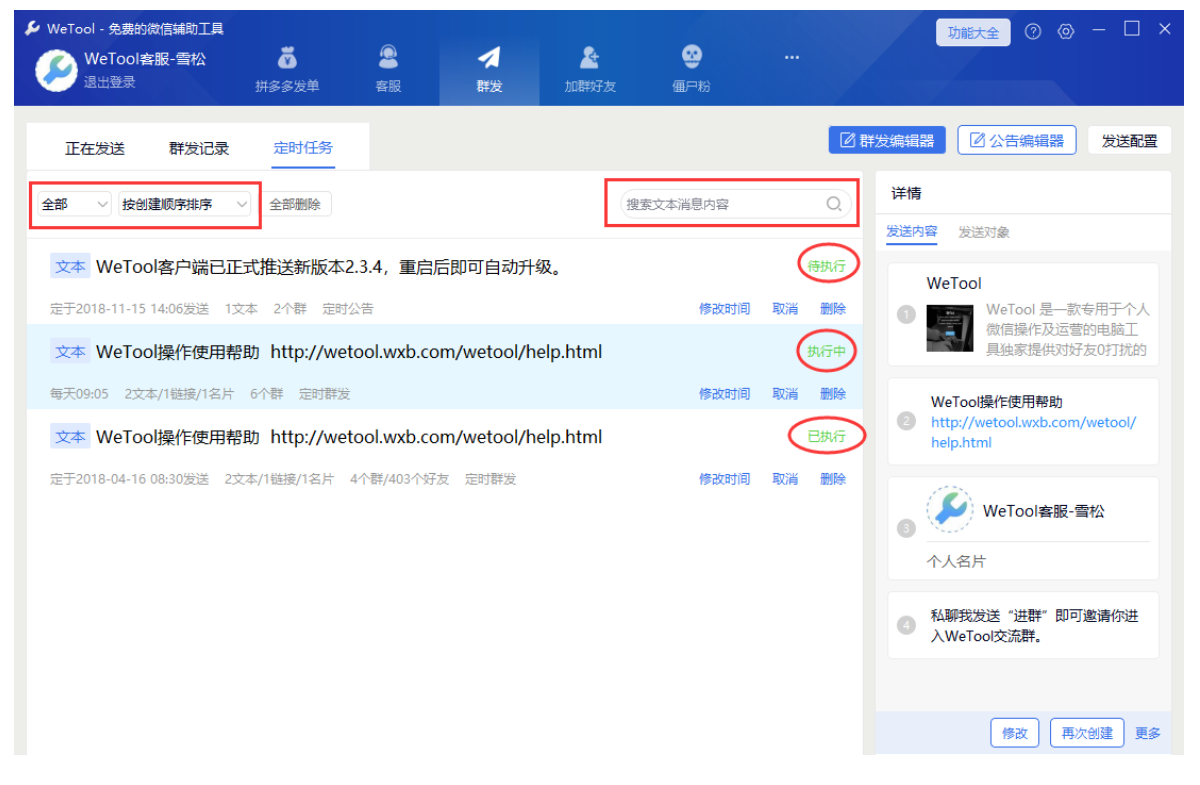Image resolution: width=1200 pixels, height=785 pixels.
Task: Click 删除 for the 2018-04-16 task
Action: point(833,479)
